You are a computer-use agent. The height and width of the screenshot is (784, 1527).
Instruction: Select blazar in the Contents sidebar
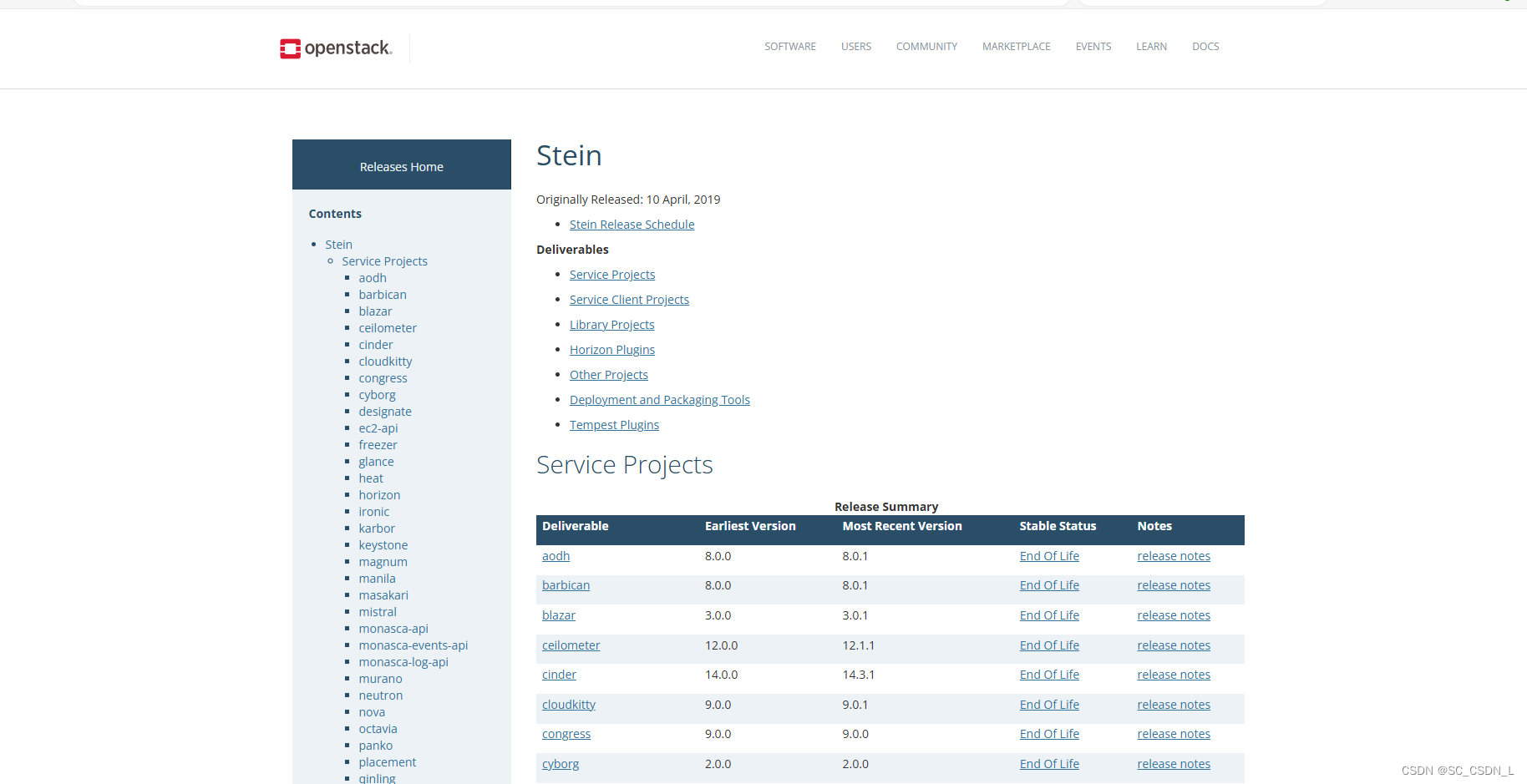(x=375, y=311)
